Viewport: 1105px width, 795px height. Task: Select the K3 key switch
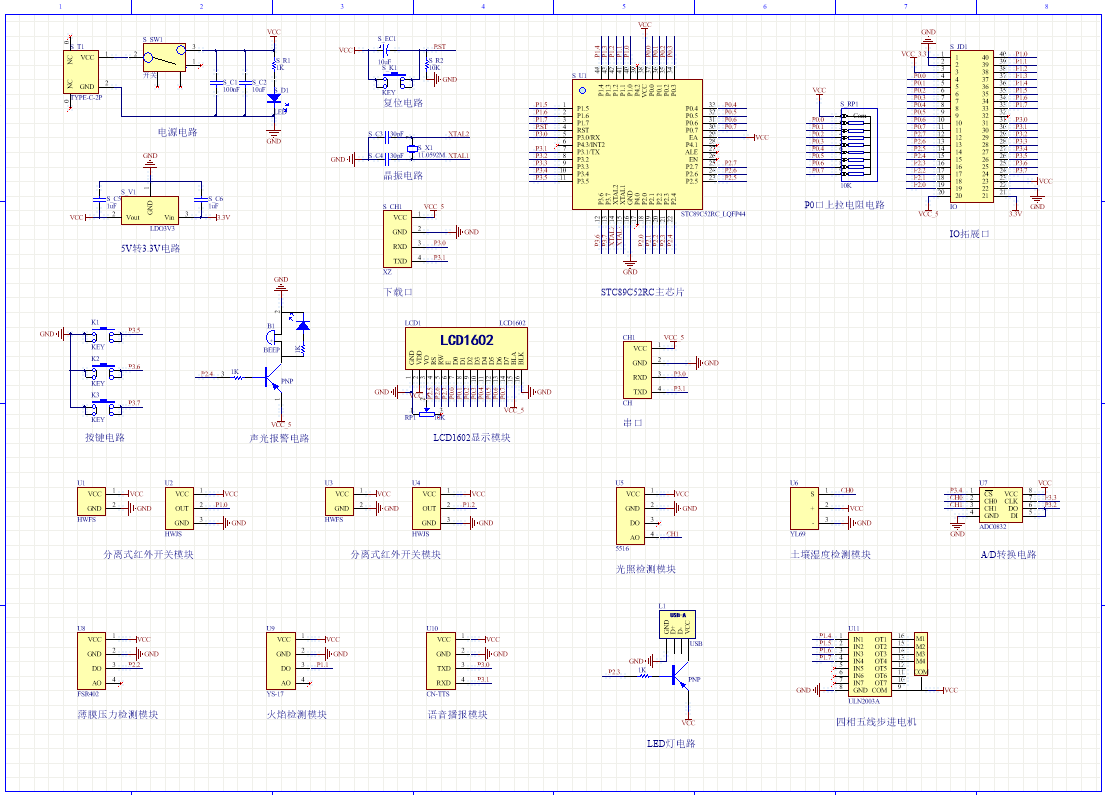pos(106,407)
